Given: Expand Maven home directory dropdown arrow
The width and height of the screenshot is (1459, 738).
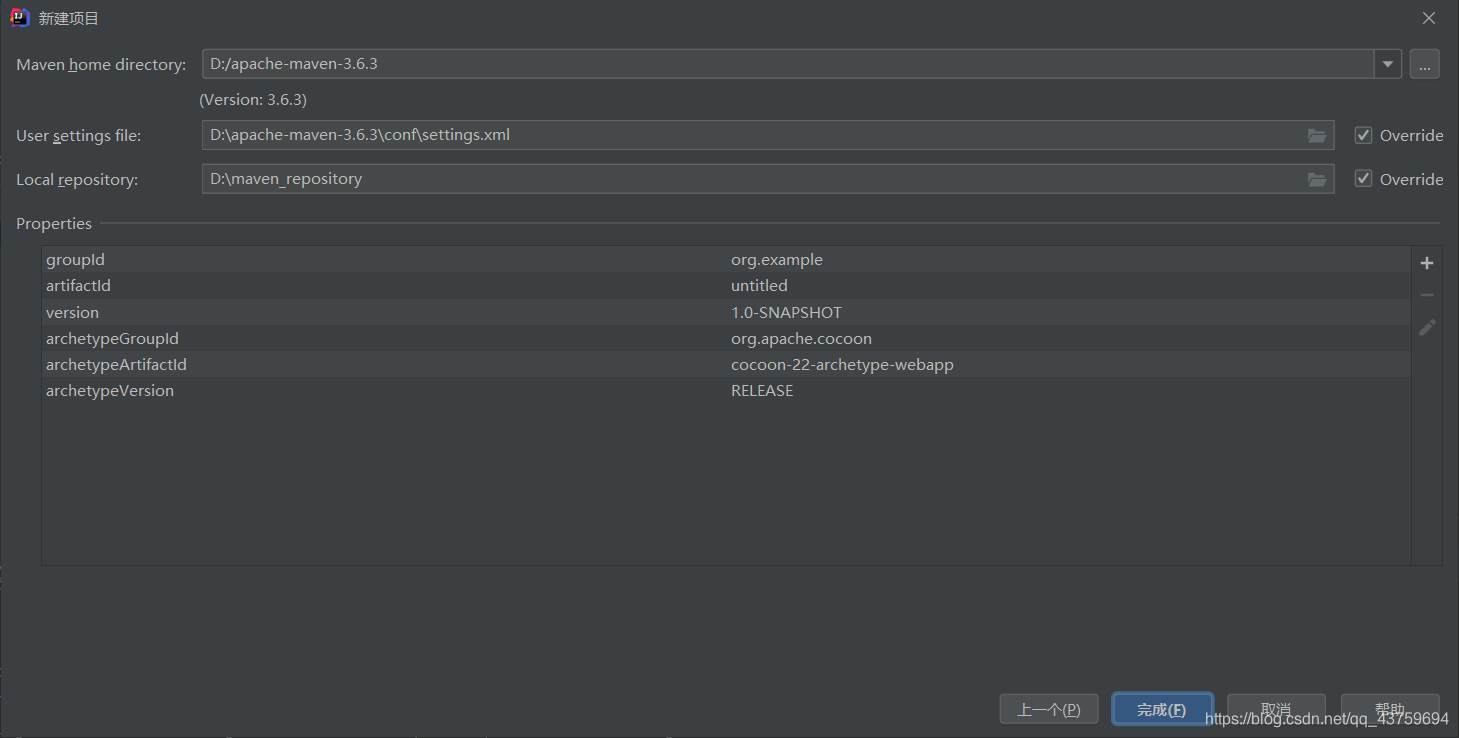Looking at the screenshot, I should coord(1388,64).
